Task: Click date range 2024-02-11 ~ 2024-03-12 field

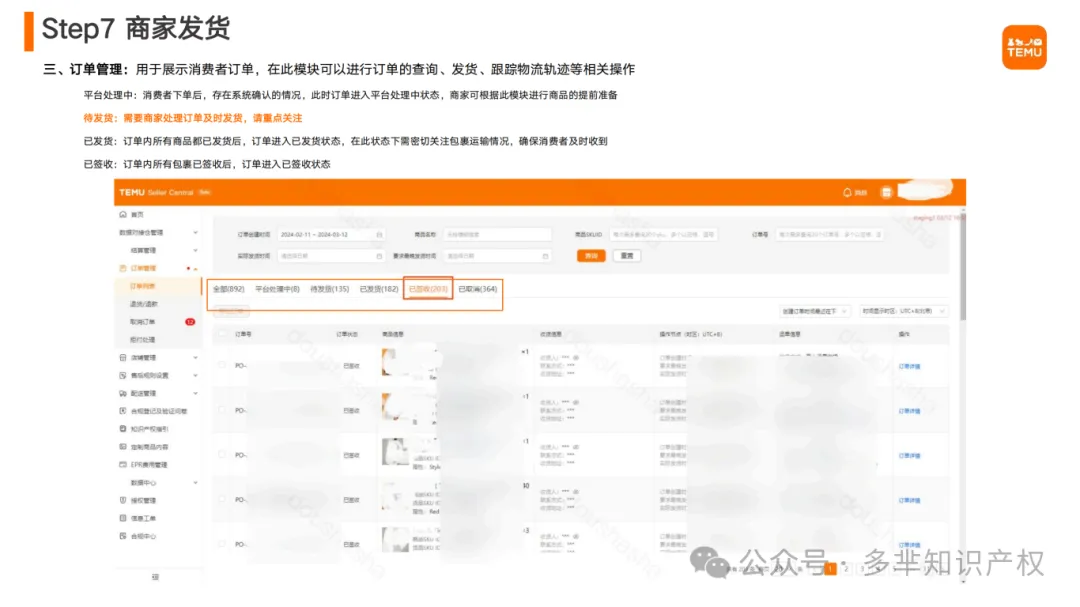Action: [x=331, y=235]
